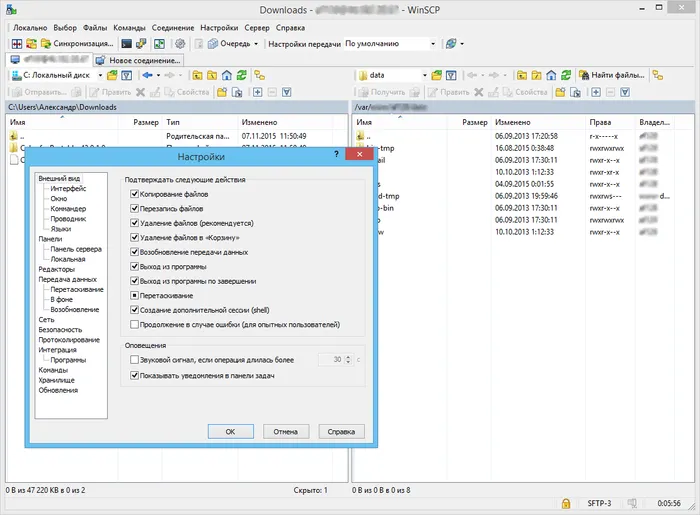This screenshot has width=700, height=515.
Task: Toggle Создание дополнительной сессии (shell) checkbox
Action: (x=134, y=310)
